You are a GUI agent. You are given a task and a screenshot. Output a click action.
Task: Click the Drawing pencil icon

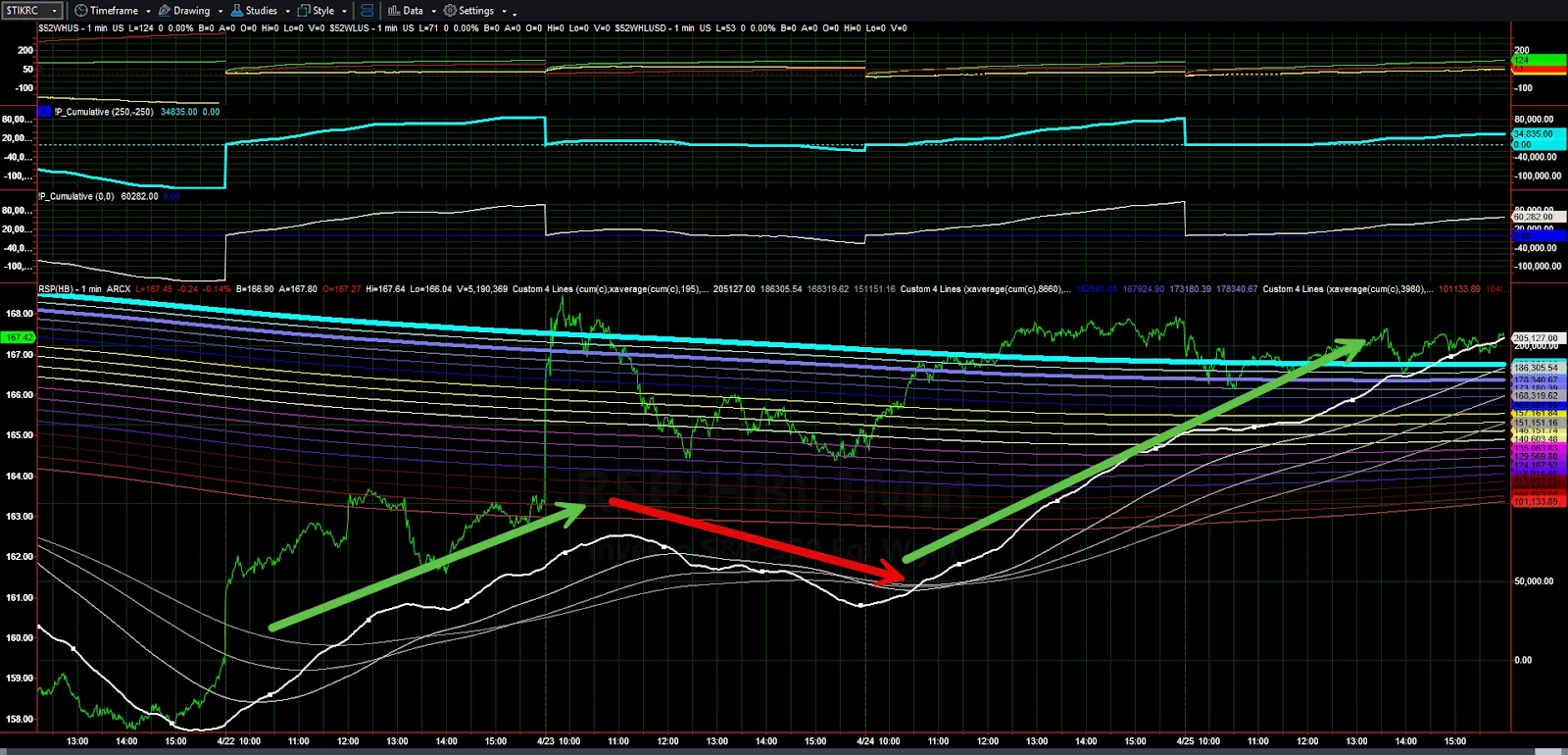165,11
